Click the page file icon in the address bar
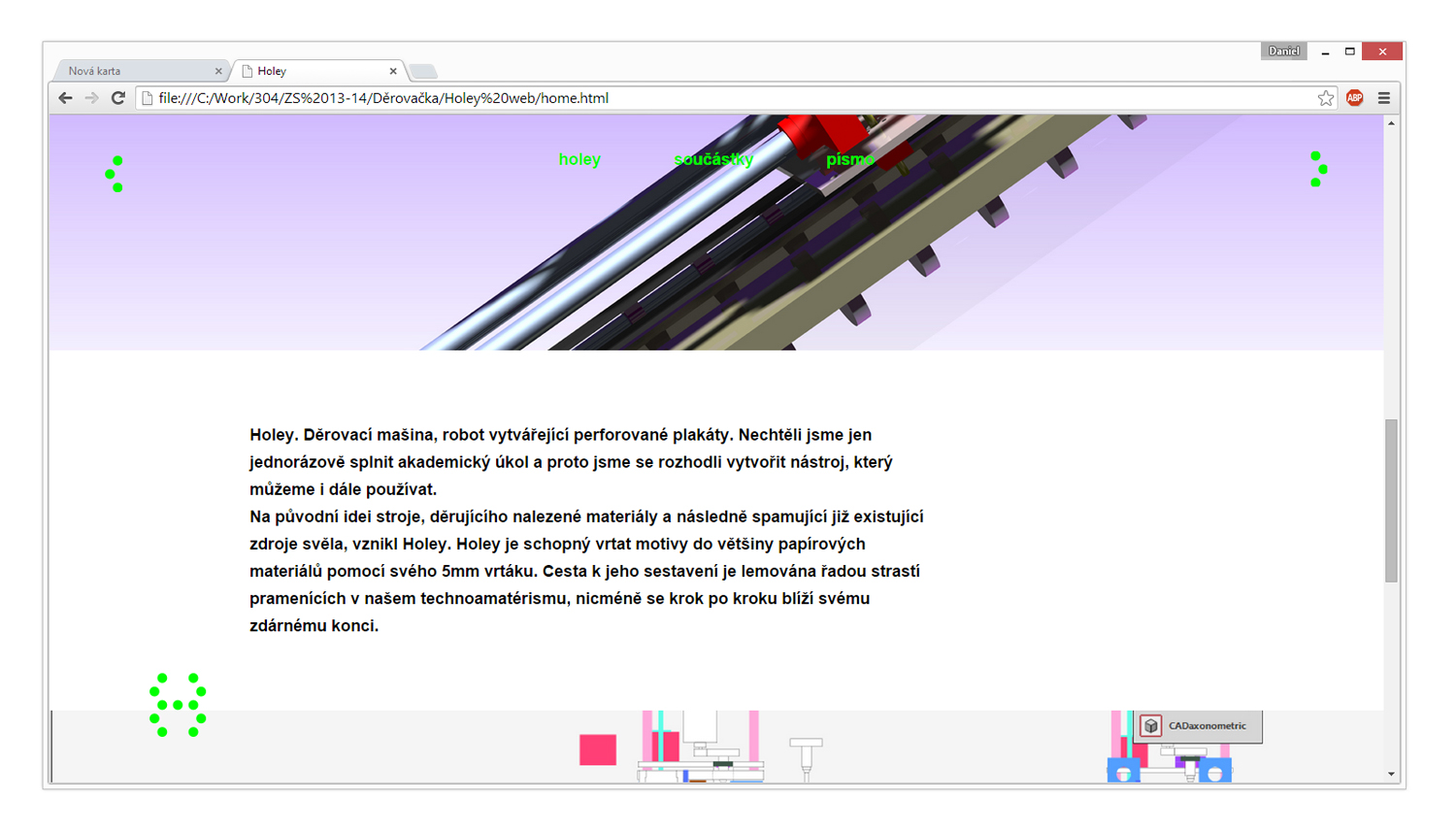Screen dimensions: 1456x832 (148, 98)
